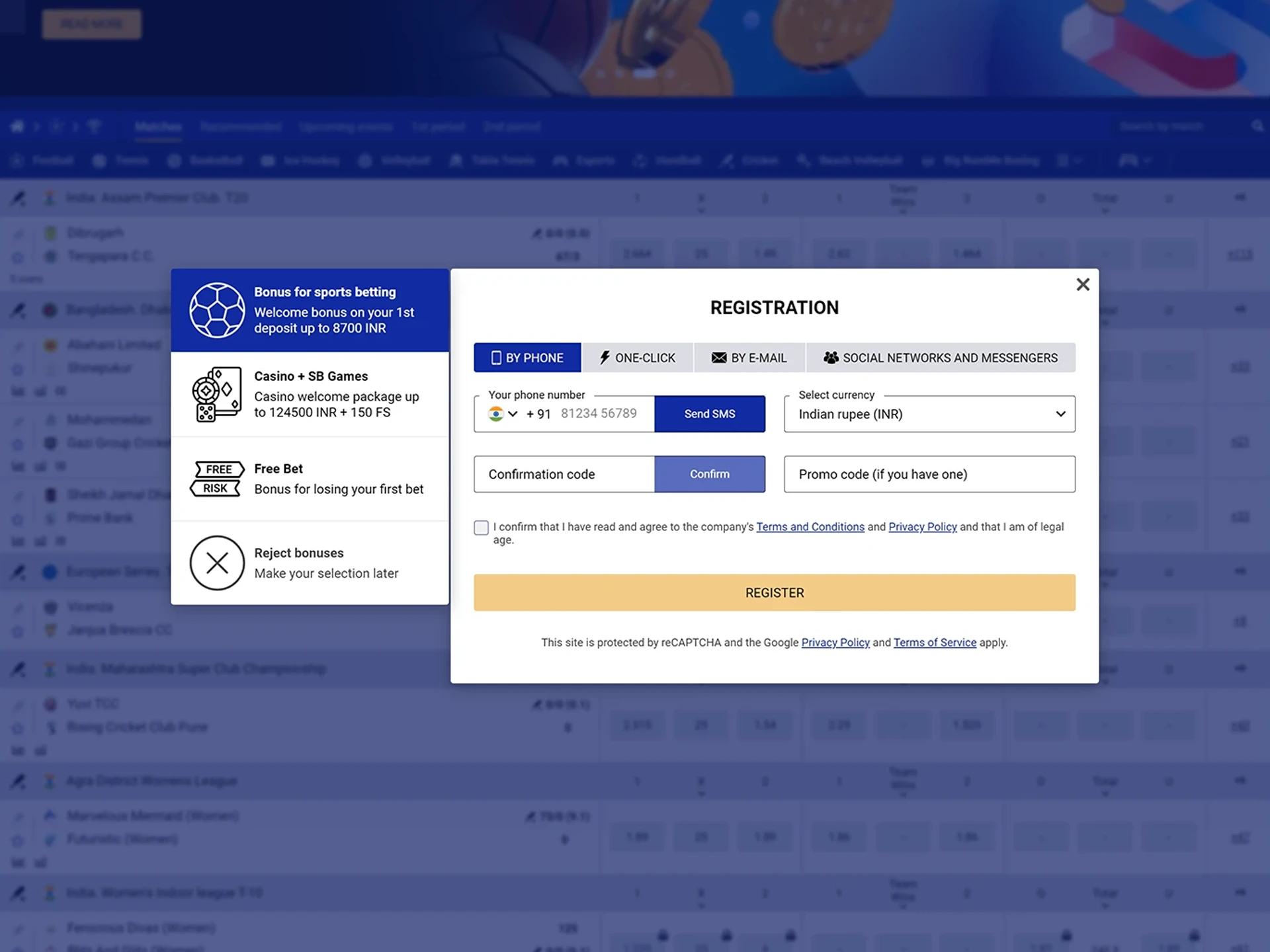Choose the Free Bet bonus option
Viewport: 1270px width, 952px height.
[x=310, y=479]
